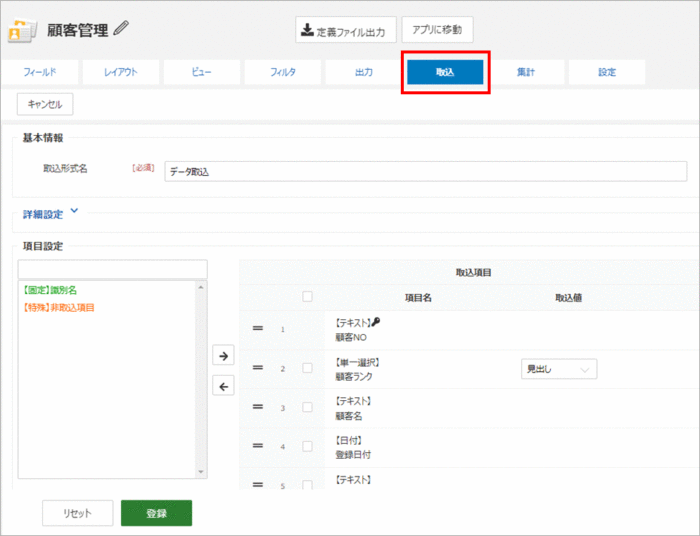Click the right arrow add button
This screenshot has width=700, height=536.
click(223, 355)
